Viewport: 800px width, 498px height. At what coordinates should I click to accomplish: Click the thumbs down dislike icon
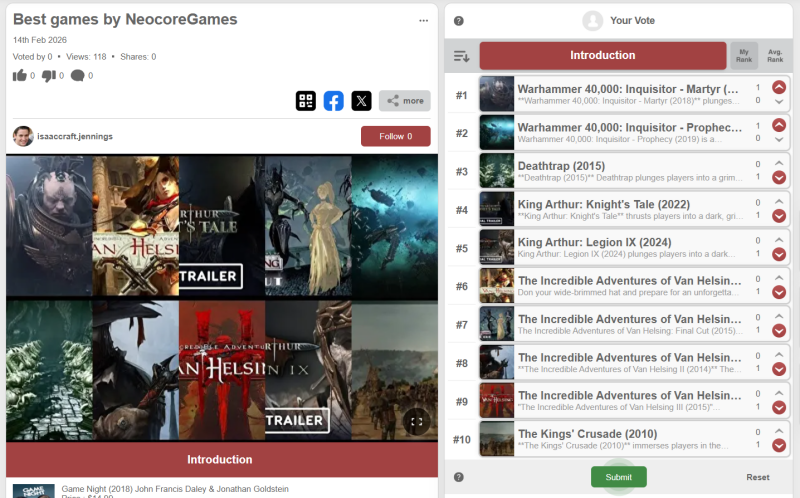pos(49,76)
